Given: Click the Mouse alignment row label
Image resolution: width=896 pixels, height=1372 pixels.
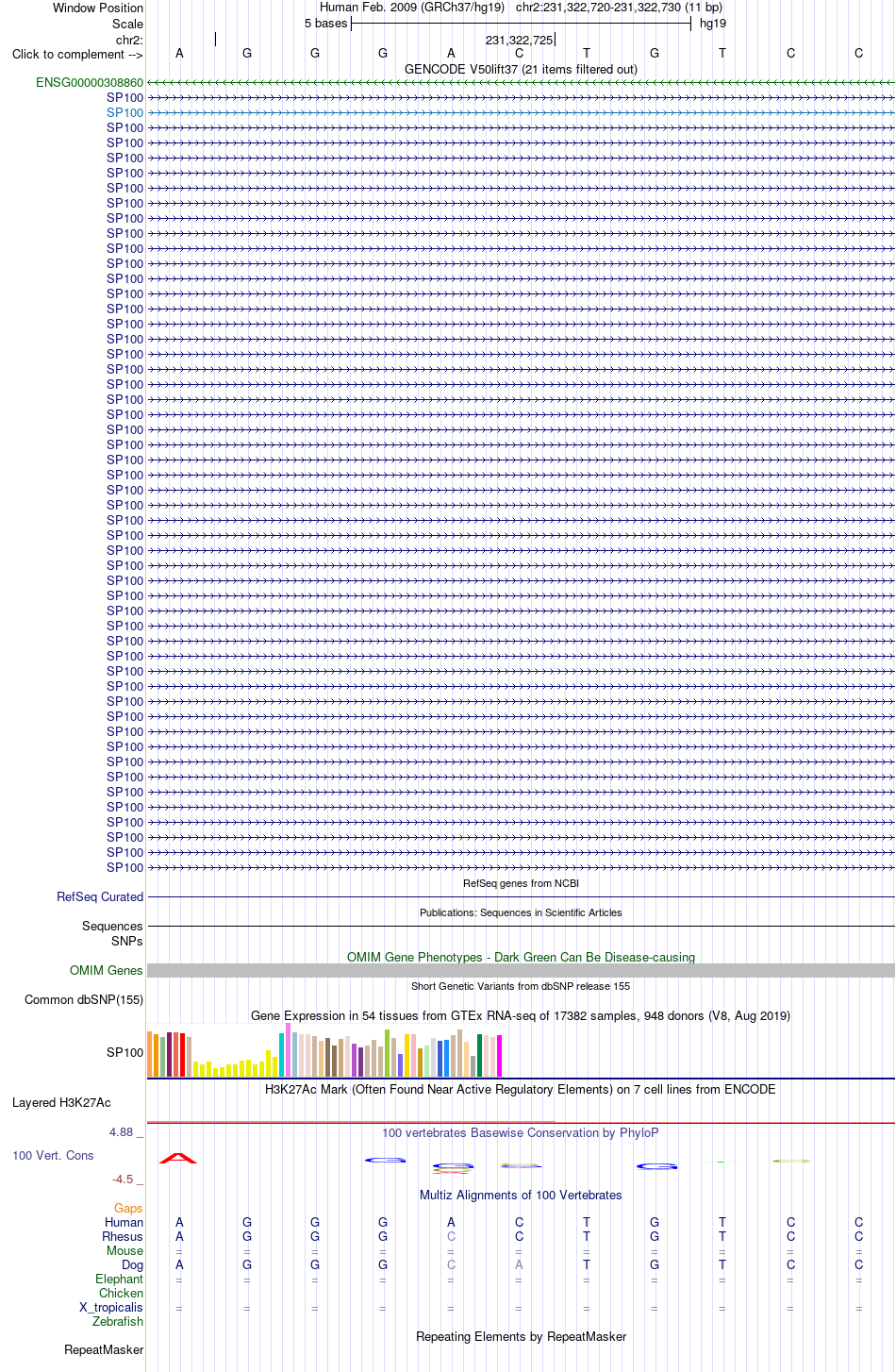Looking at the screenshot, I should click(124, 1251).
